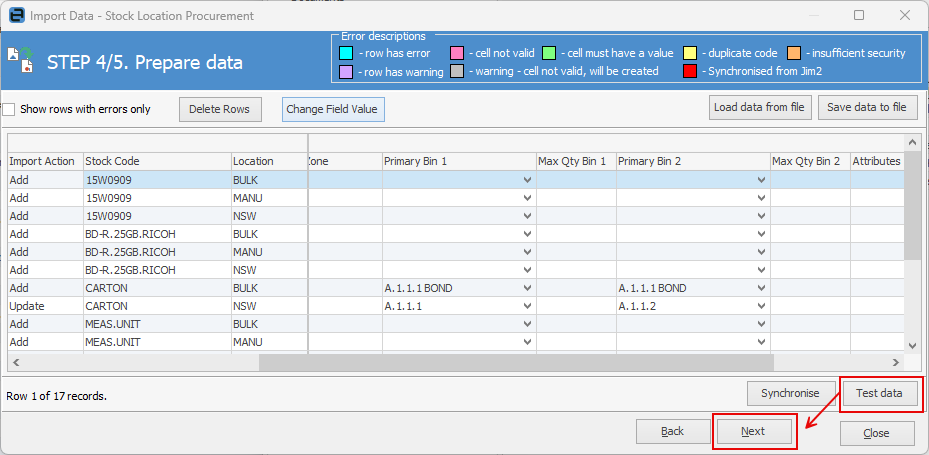Click horizontal scrollbar right arrow
929x455 pixels.
pos(897,363)
